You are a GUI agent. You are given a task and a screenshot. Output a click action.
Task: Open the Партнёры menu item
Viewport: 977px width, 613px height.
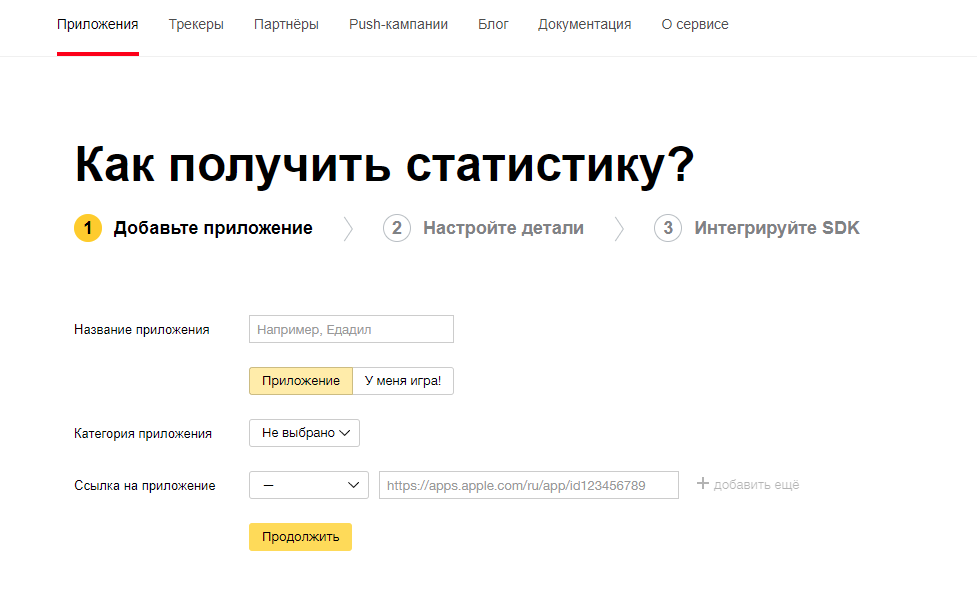click(x=286, y=24)
